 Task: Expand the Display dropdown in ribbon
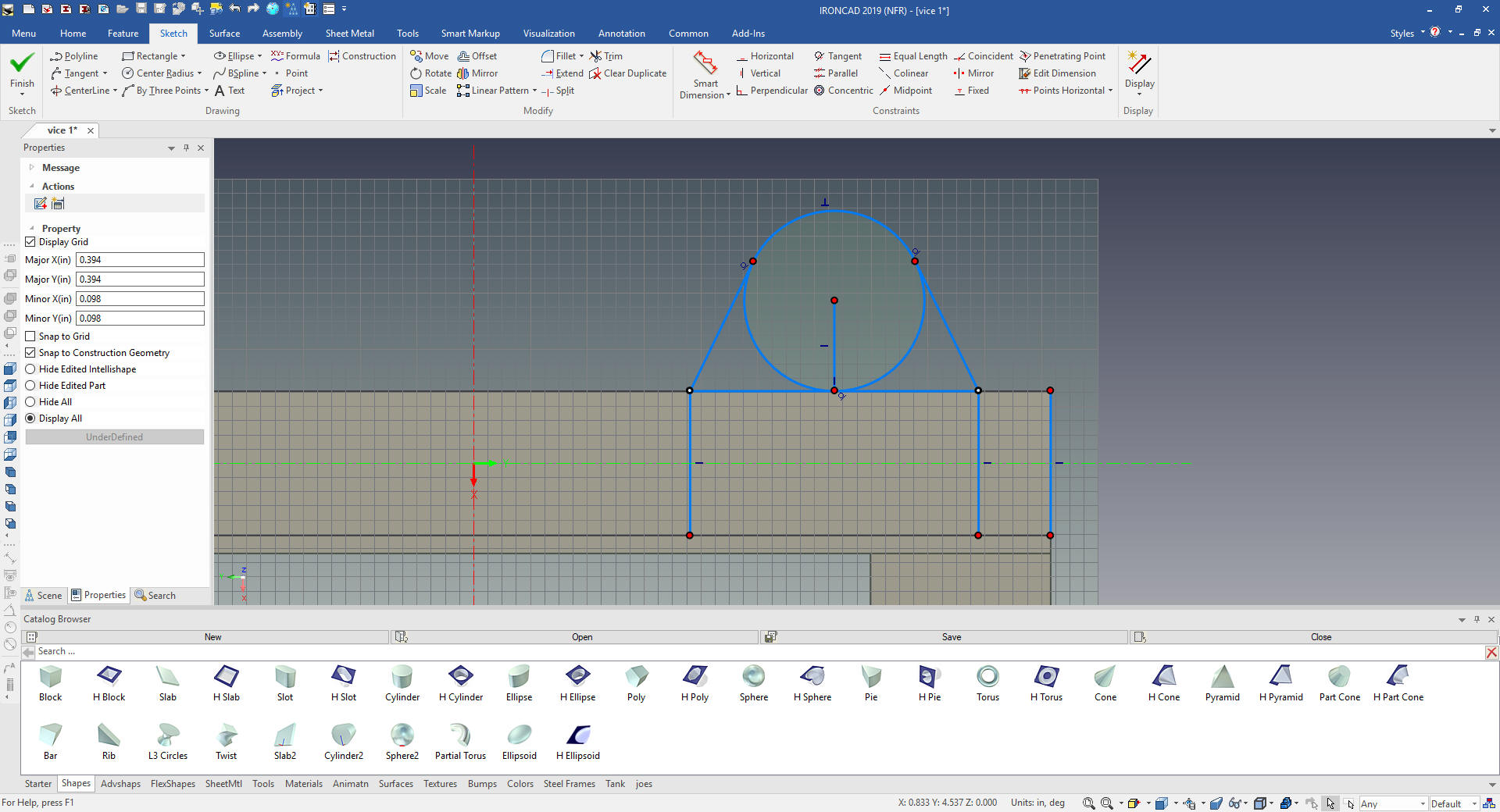click(x=1139, y=94)
